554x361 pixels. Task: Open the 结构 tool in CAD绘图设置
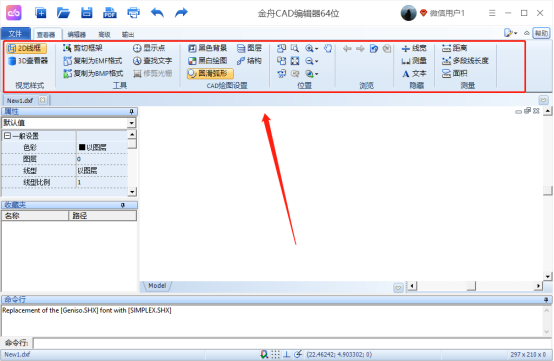coord(249,61)
